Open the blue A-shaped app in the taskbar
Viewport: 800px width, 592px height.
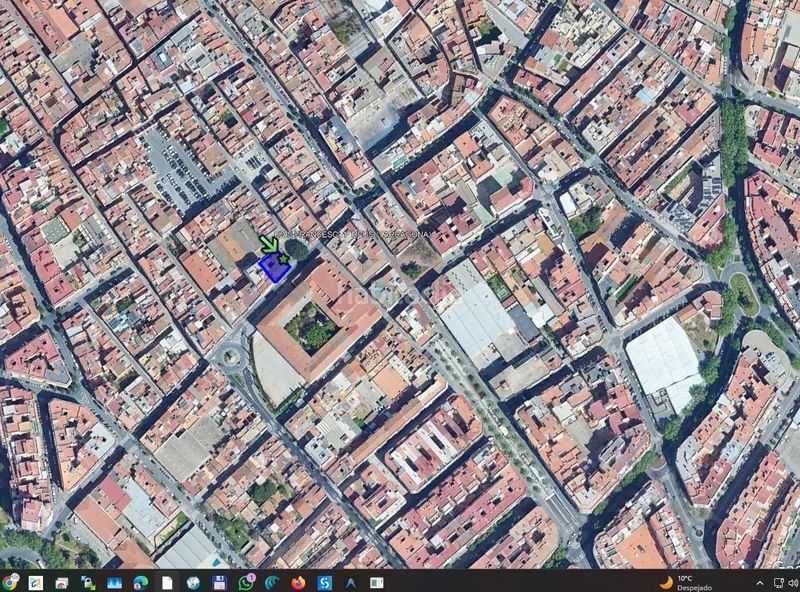[x=351, y=582]
